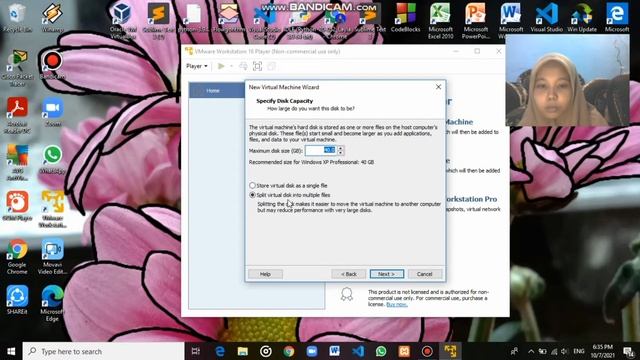
Task: Open the notification center icon
Action: [629, 351]
